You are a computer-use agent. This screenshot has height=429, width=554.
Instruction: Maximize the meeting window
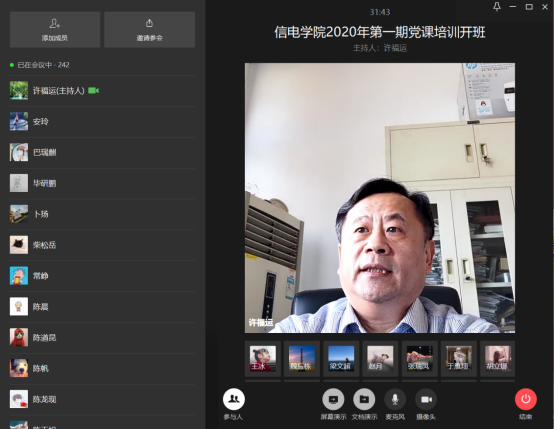tap(529, 7)
